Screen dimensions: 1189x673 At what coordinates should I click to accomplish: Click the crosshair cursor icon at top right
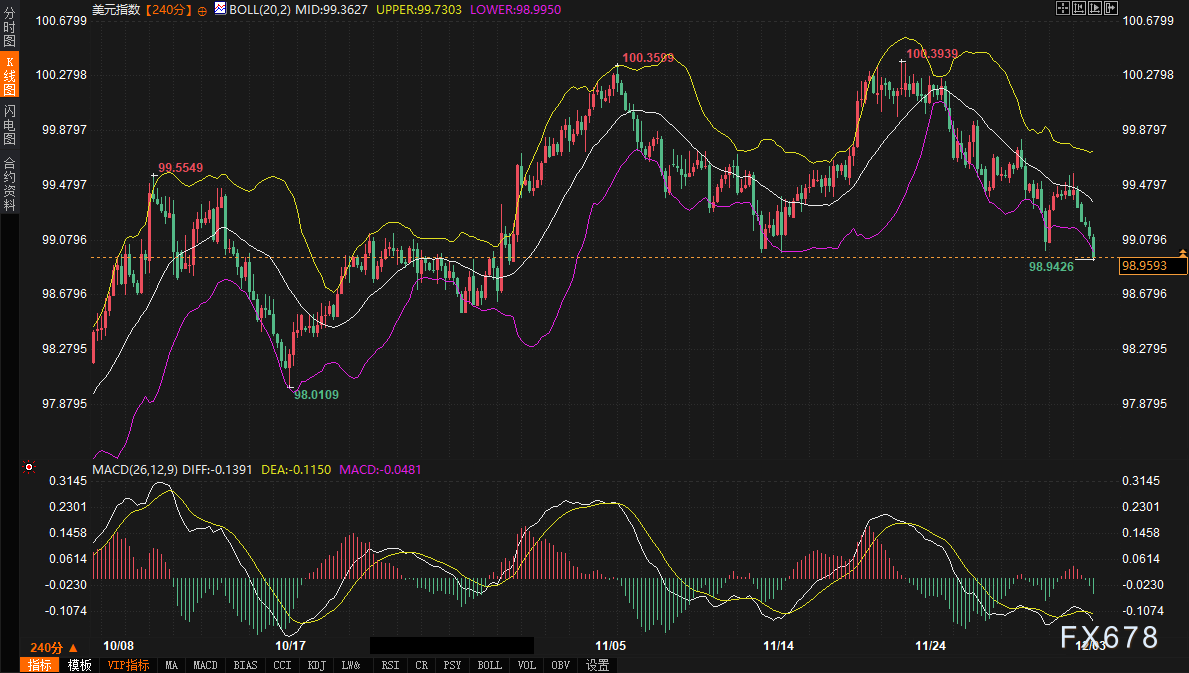pos(1063,8)
